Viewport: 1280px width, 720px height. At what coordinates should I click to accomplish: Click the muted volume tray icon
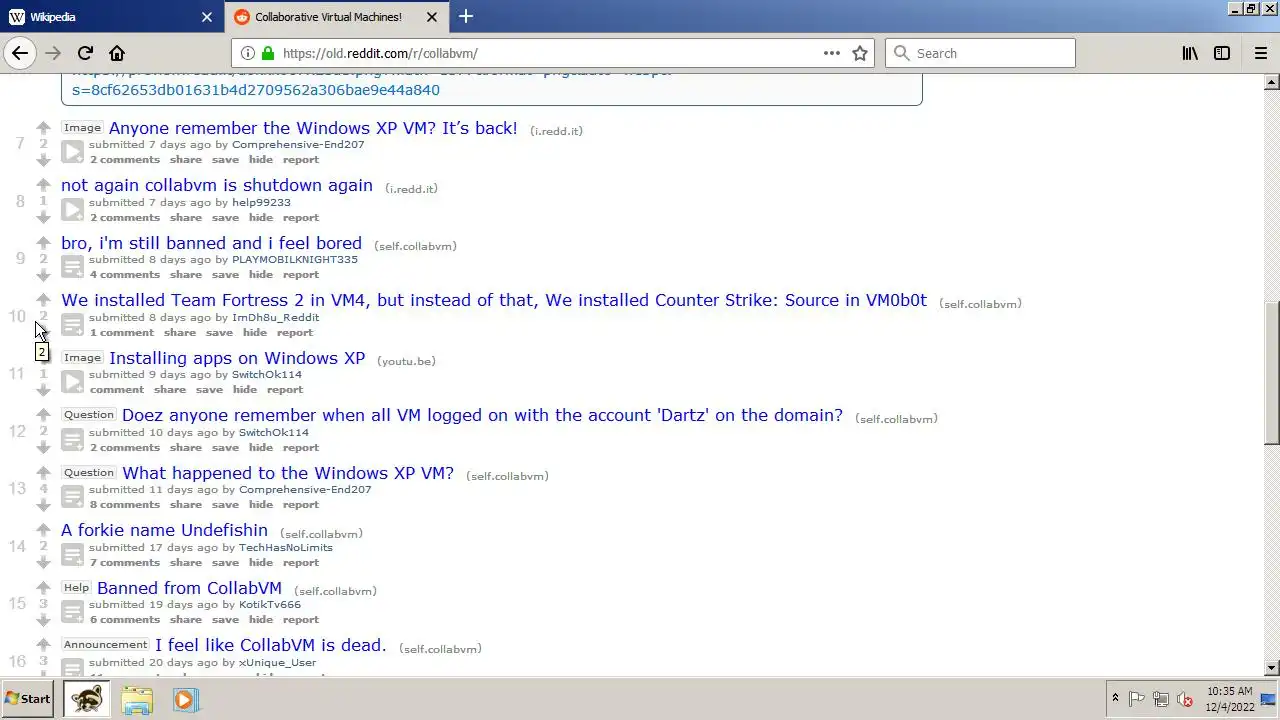click(x=1185, y=699)
